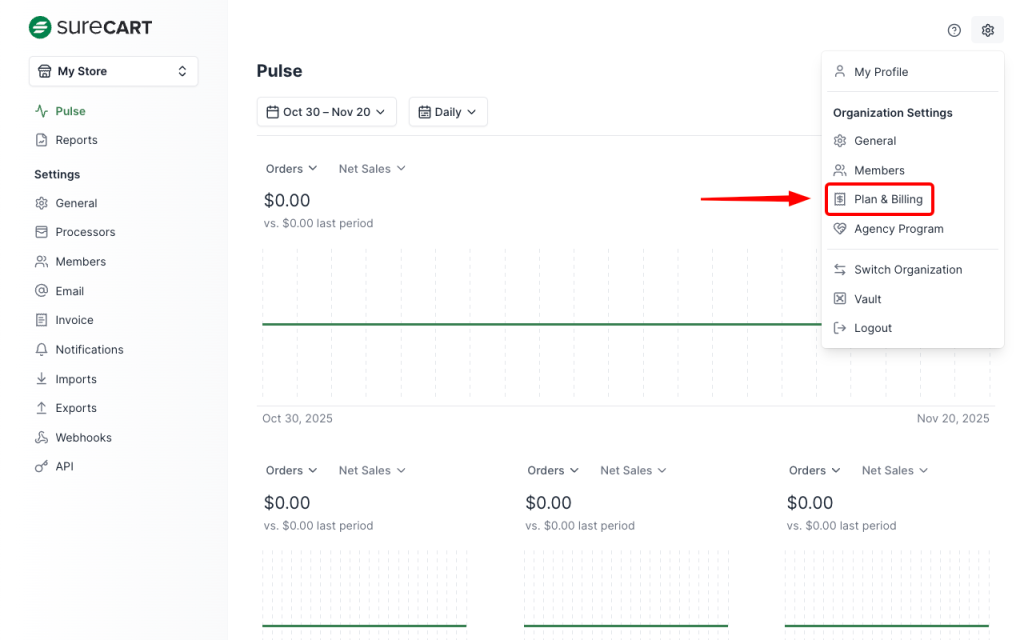This screenshot has width=1024, height=640.
Task: Select My Profile in the menu
Action: (880, 72)
